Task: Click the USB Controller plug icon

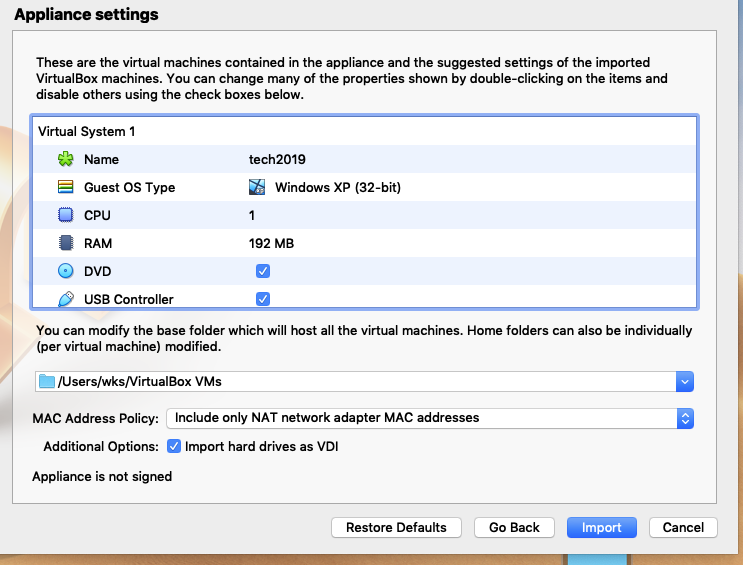Action: (65, 299)
